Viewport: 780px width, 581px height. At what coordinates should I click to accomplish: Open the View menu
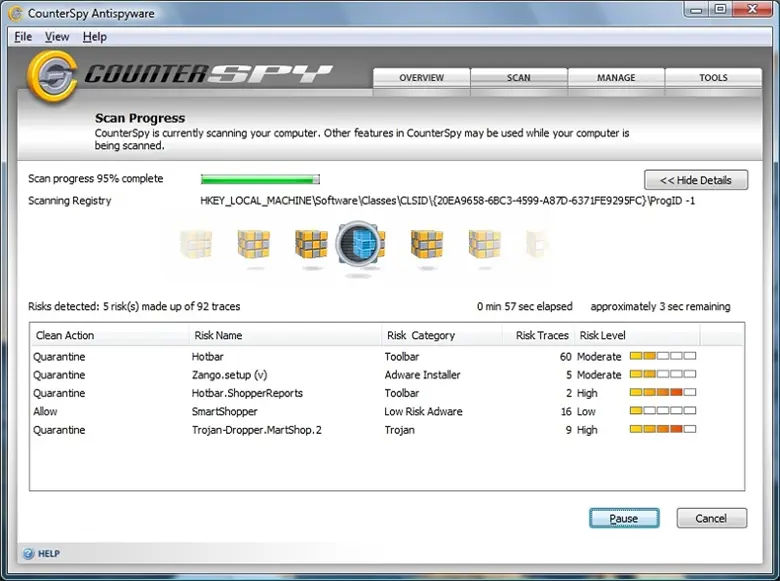tap(57, 37)
